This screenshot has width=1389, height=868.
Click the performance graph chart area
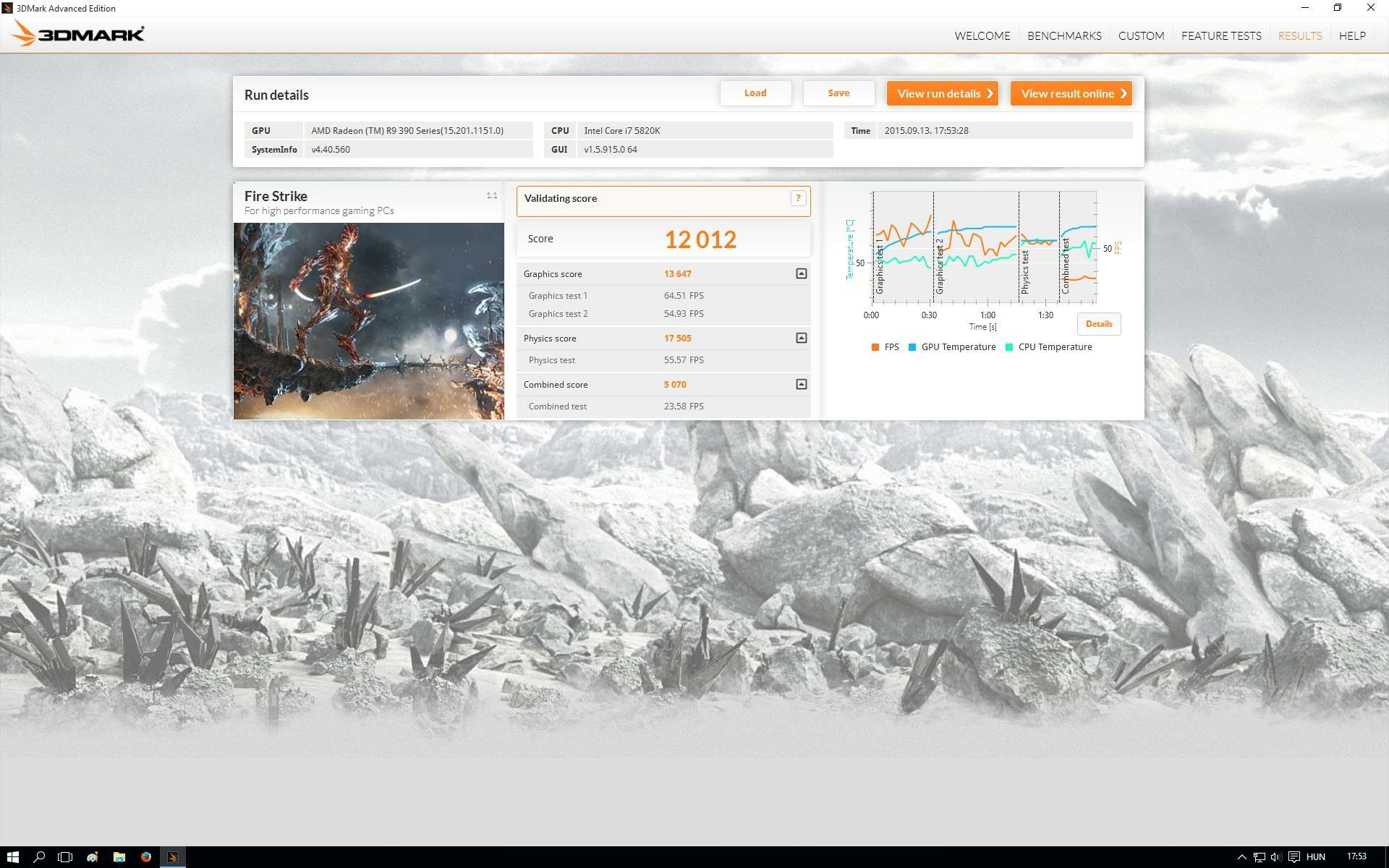tap(984, 247)
